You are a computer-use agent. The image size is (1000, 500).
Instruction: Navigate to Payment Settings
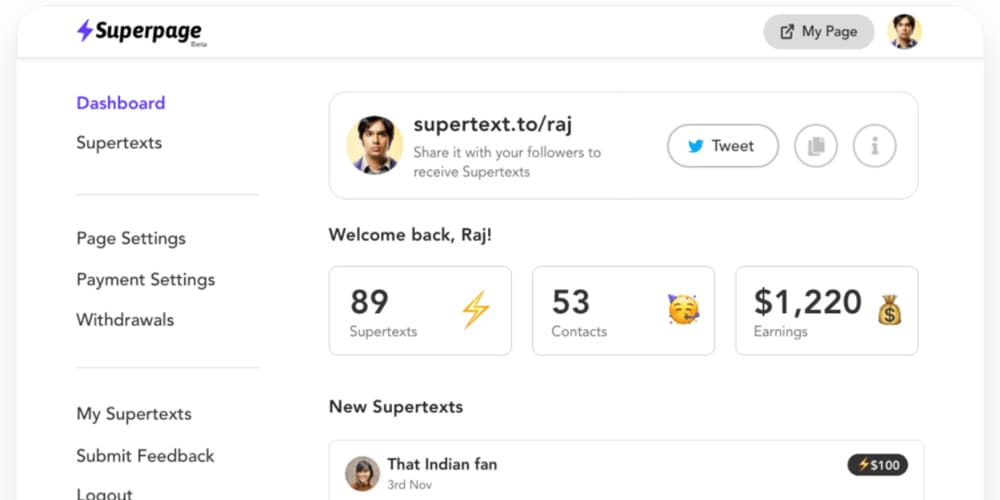coord(146,280)
